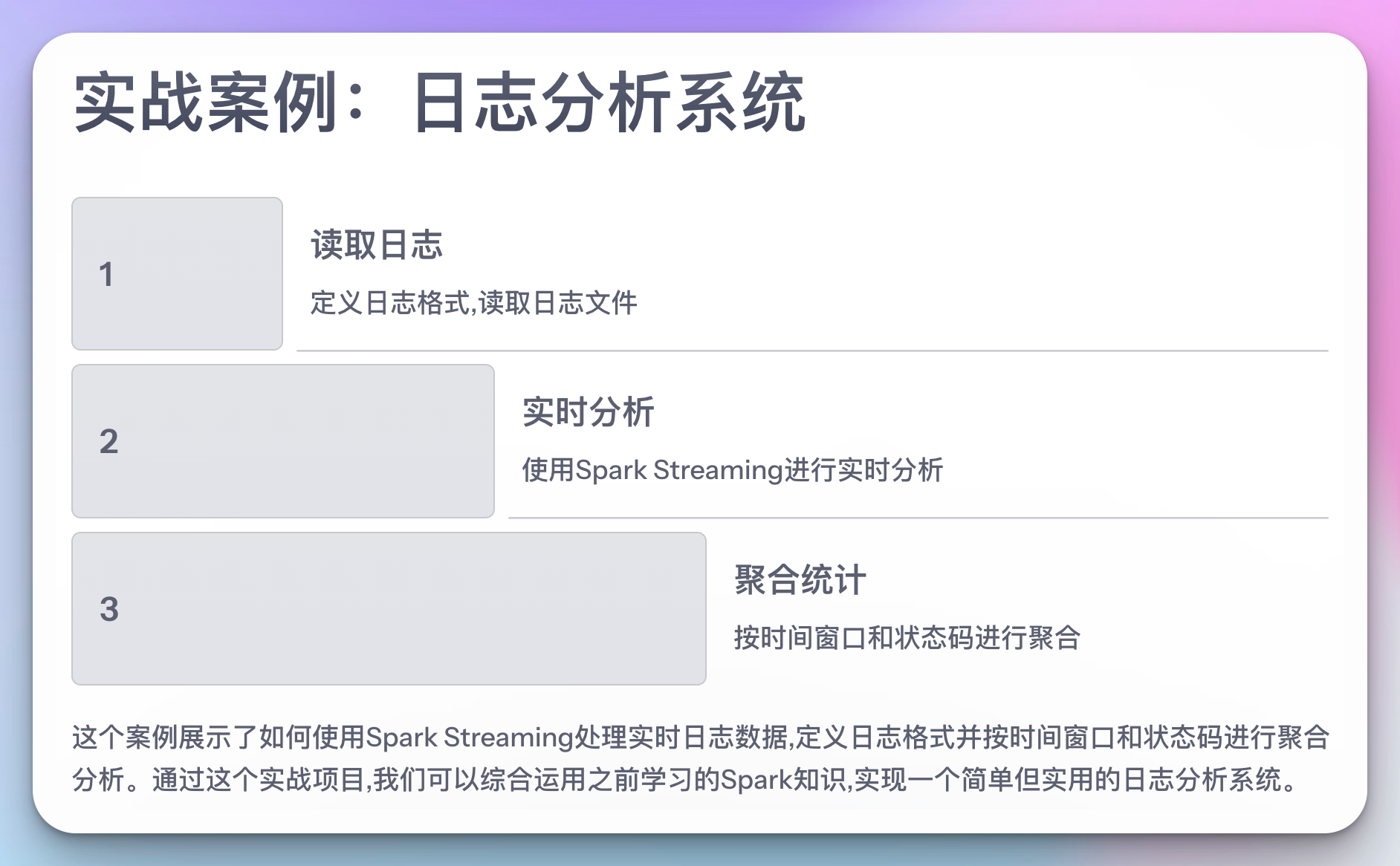Click the word 日志分析系统 in the title

[609, 102]
